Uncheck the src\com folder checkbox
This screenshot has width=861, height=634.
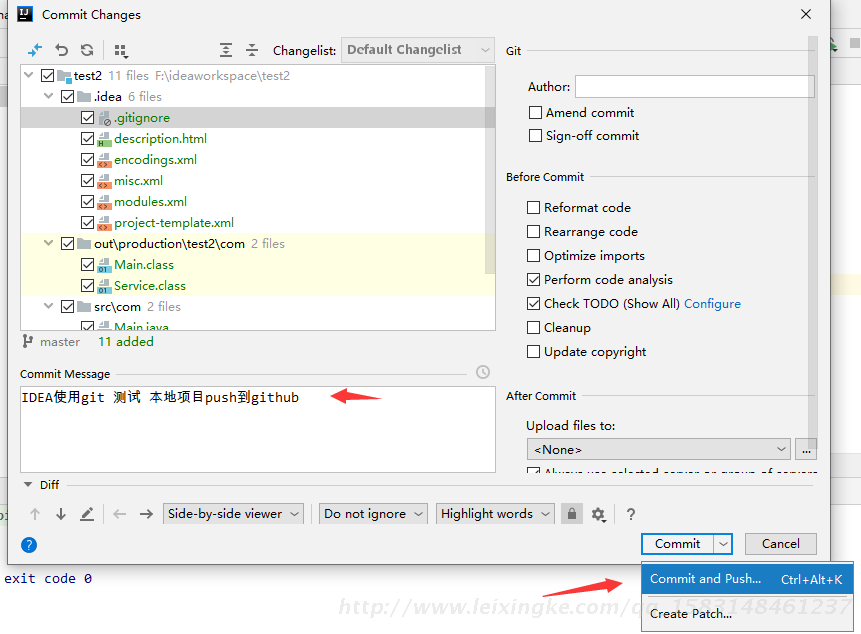click(x=68, y=306)
